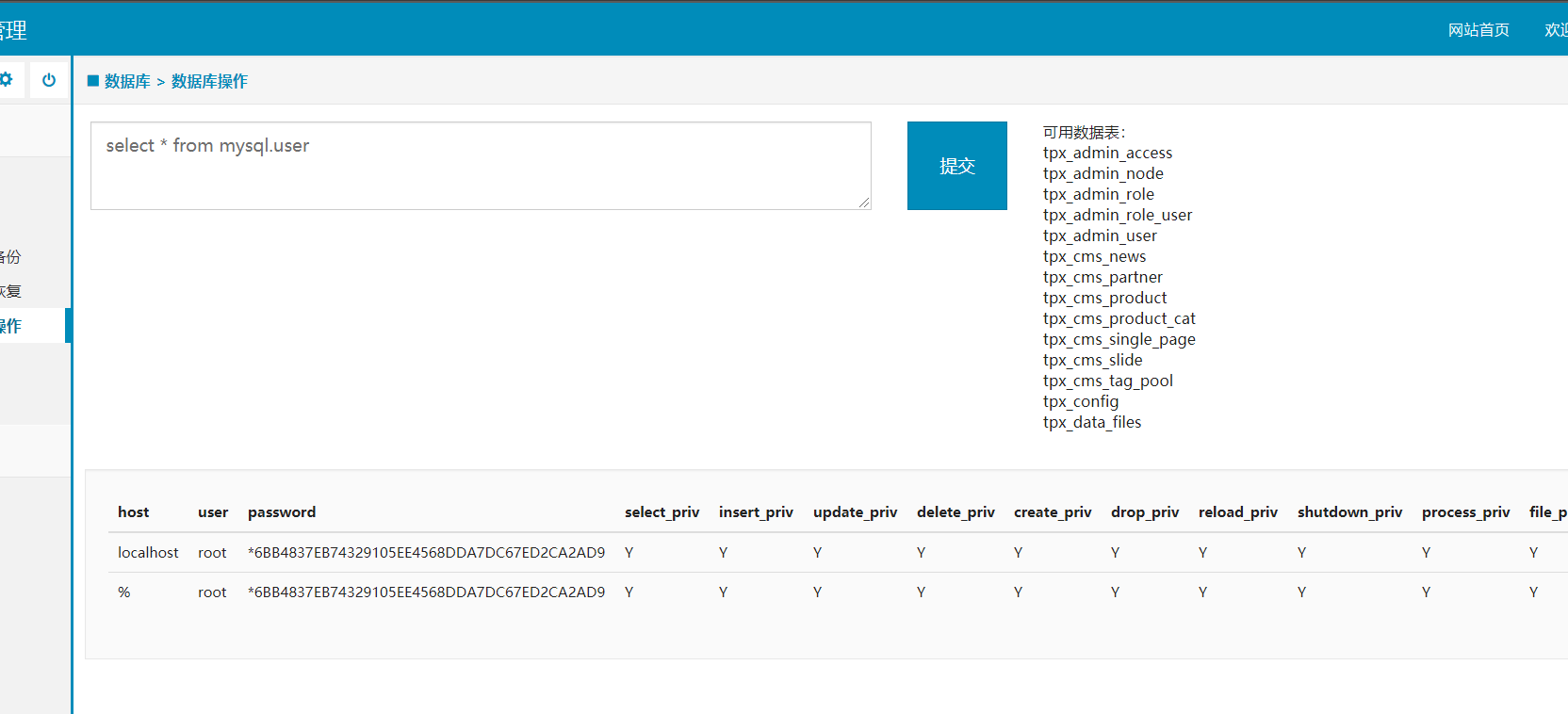The image size is (1568, 714).
Task: Pick tpx_cms_news from available tables
Action: point(1094,256)
